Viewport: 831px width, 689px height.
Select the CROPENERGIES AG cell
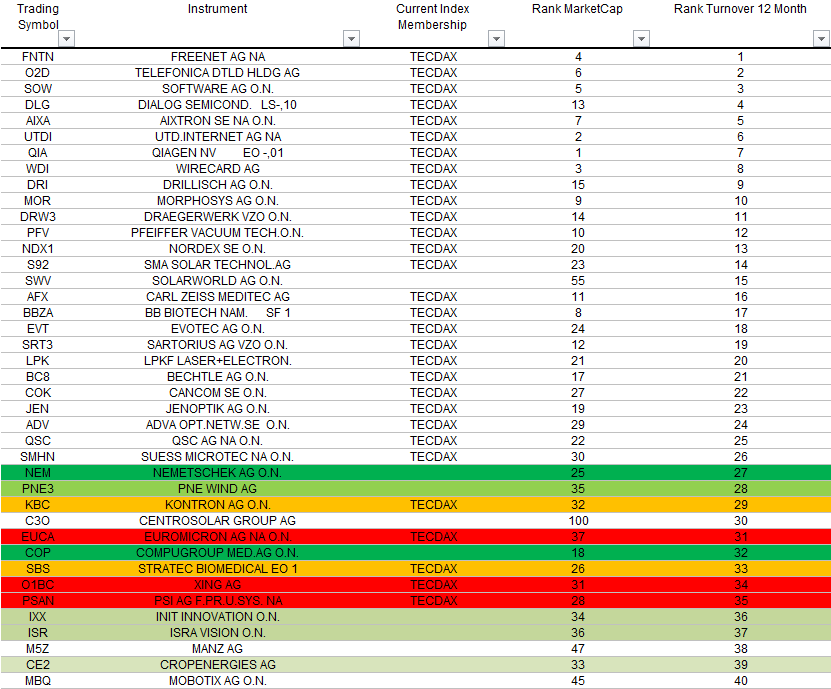(217, 665)
